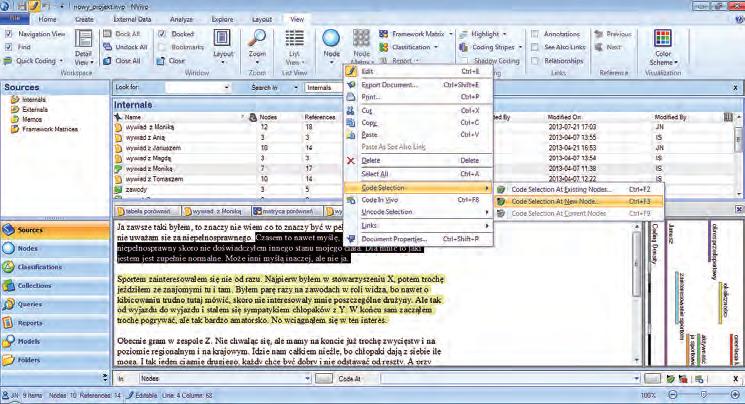The image size is (745, 404).
Task: Open the matryca porównań document tab
Action: (287, 211)
